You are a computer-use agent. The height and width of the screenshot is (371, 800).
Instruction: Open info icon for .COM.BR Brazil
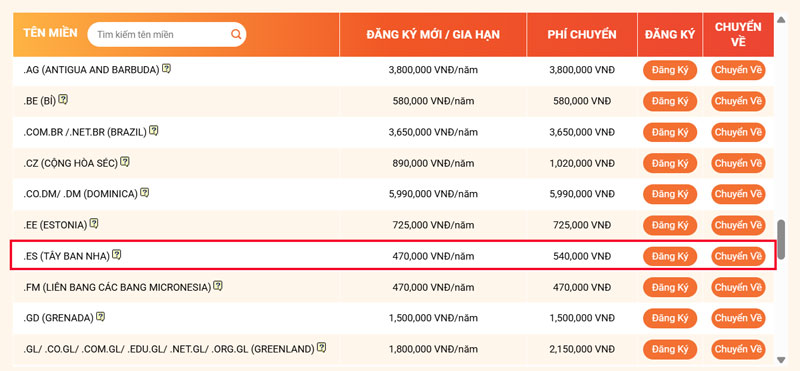[154, 131]
